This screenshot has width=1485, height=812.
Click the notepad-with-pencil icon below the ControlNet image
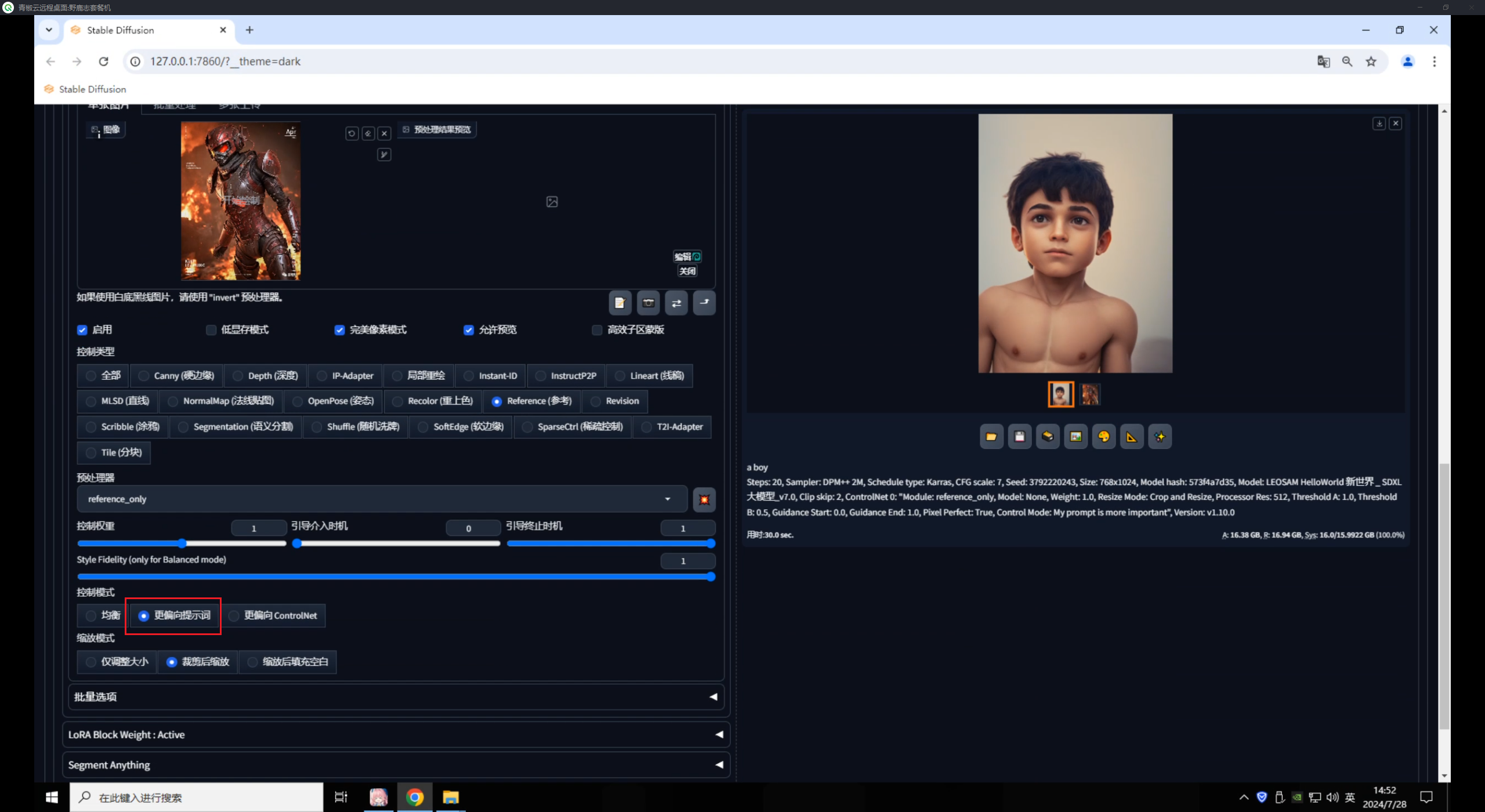(x=620, y=303)
